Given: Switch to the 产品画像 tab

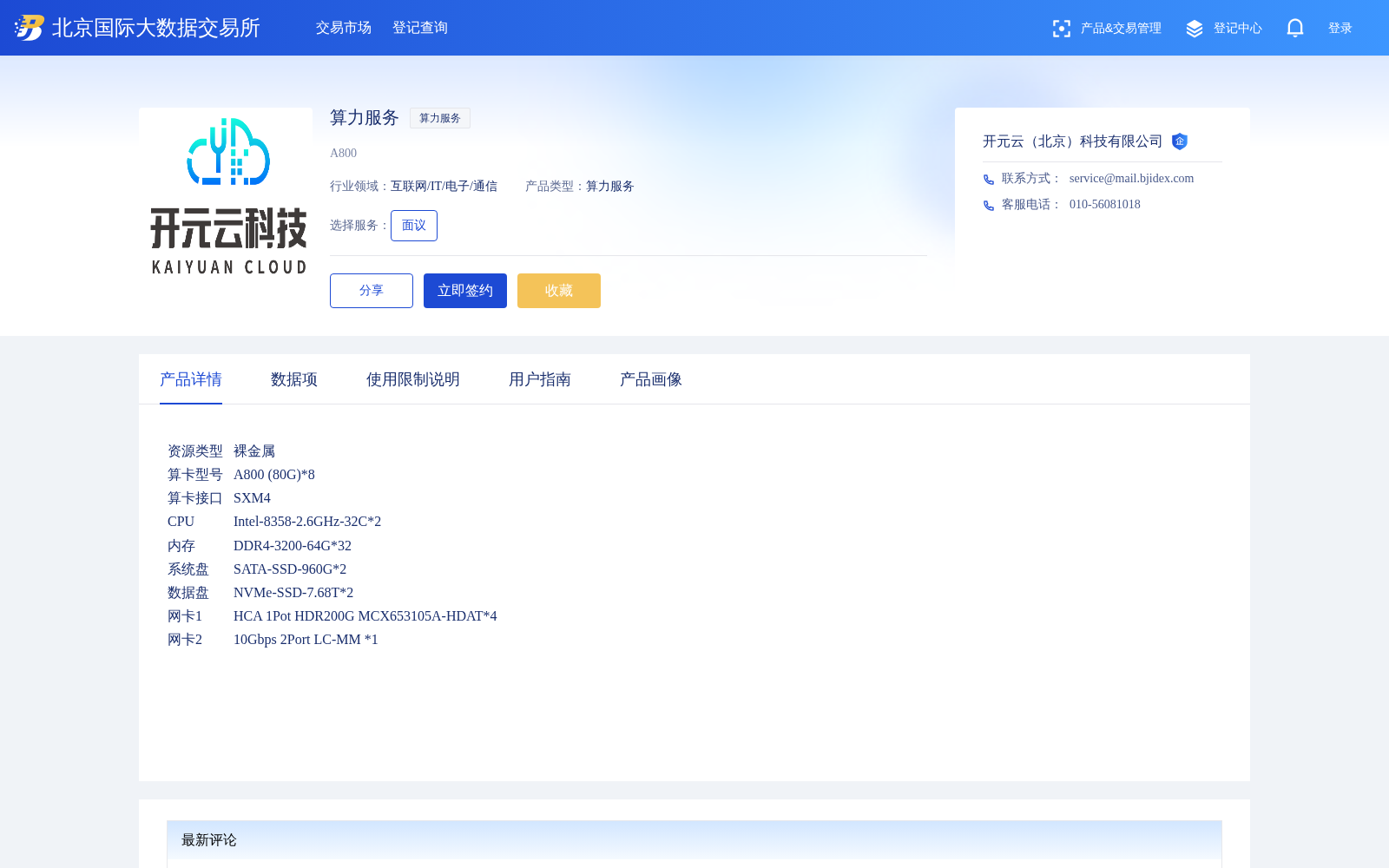Looking at the screenshot, I should click(651, 379).
